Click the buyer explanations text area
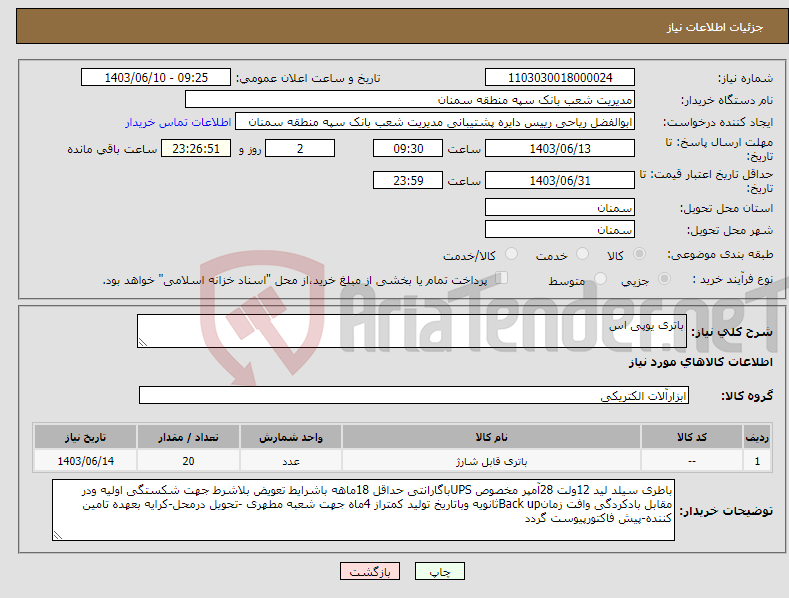This screenshot has height=598, width=789. (363, 510)
